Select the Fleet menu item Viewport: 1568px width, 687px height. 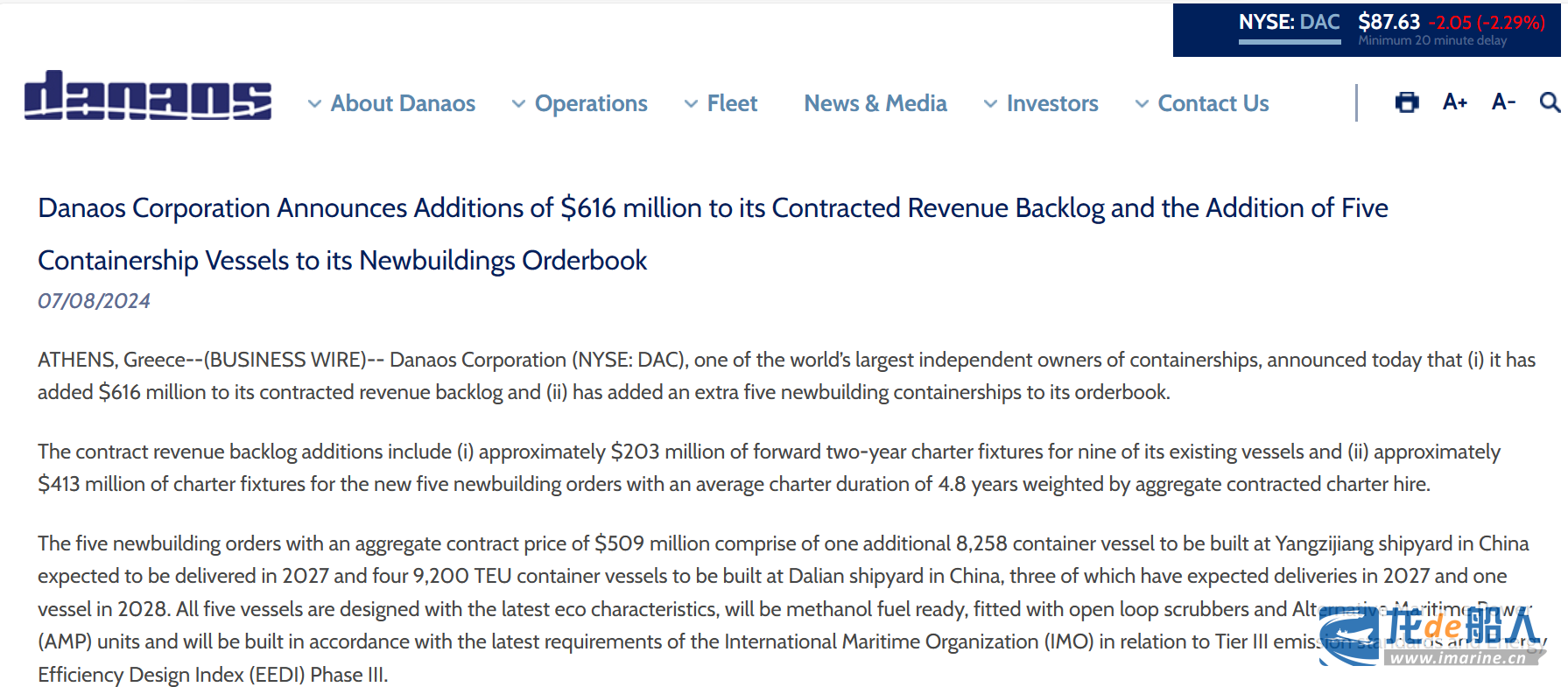[x=732, y=103]
